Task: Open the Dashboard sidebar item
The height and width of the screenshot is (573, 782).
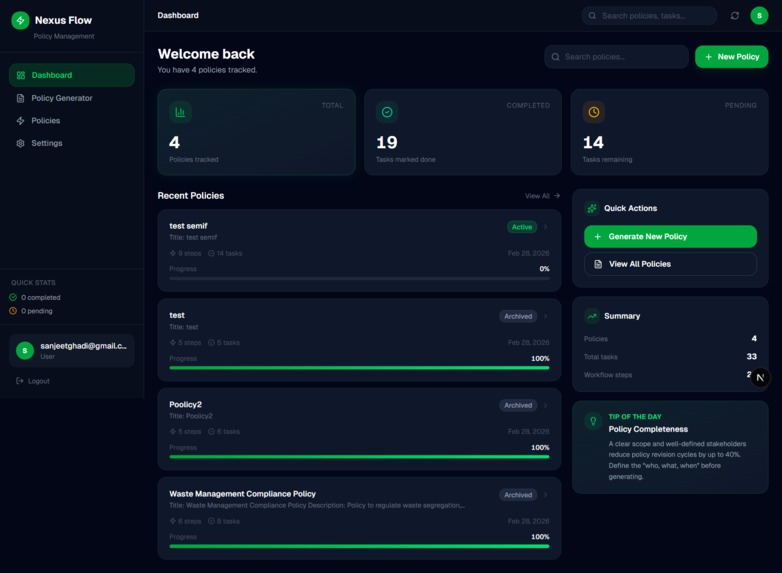Action: 72,75
